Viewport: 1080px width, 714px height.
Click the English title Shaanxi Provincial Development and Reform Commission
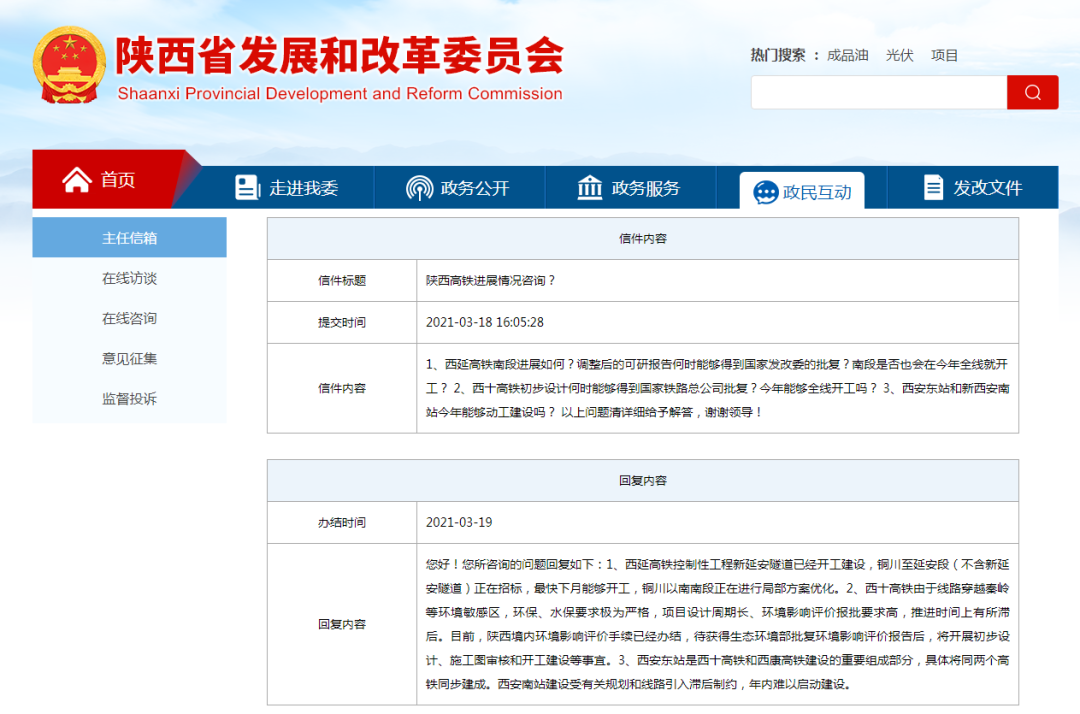point(340,94)
